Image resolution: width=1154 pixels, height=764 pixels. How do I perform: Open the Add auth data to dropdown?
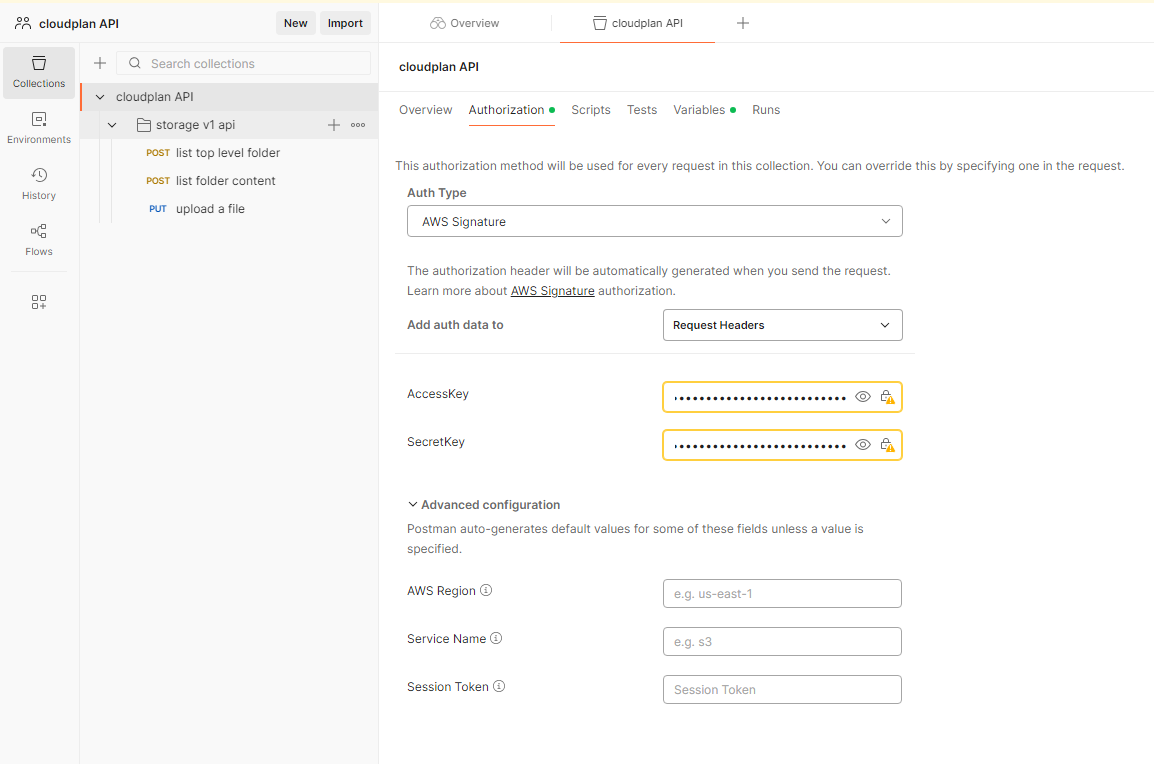point(782,325)
